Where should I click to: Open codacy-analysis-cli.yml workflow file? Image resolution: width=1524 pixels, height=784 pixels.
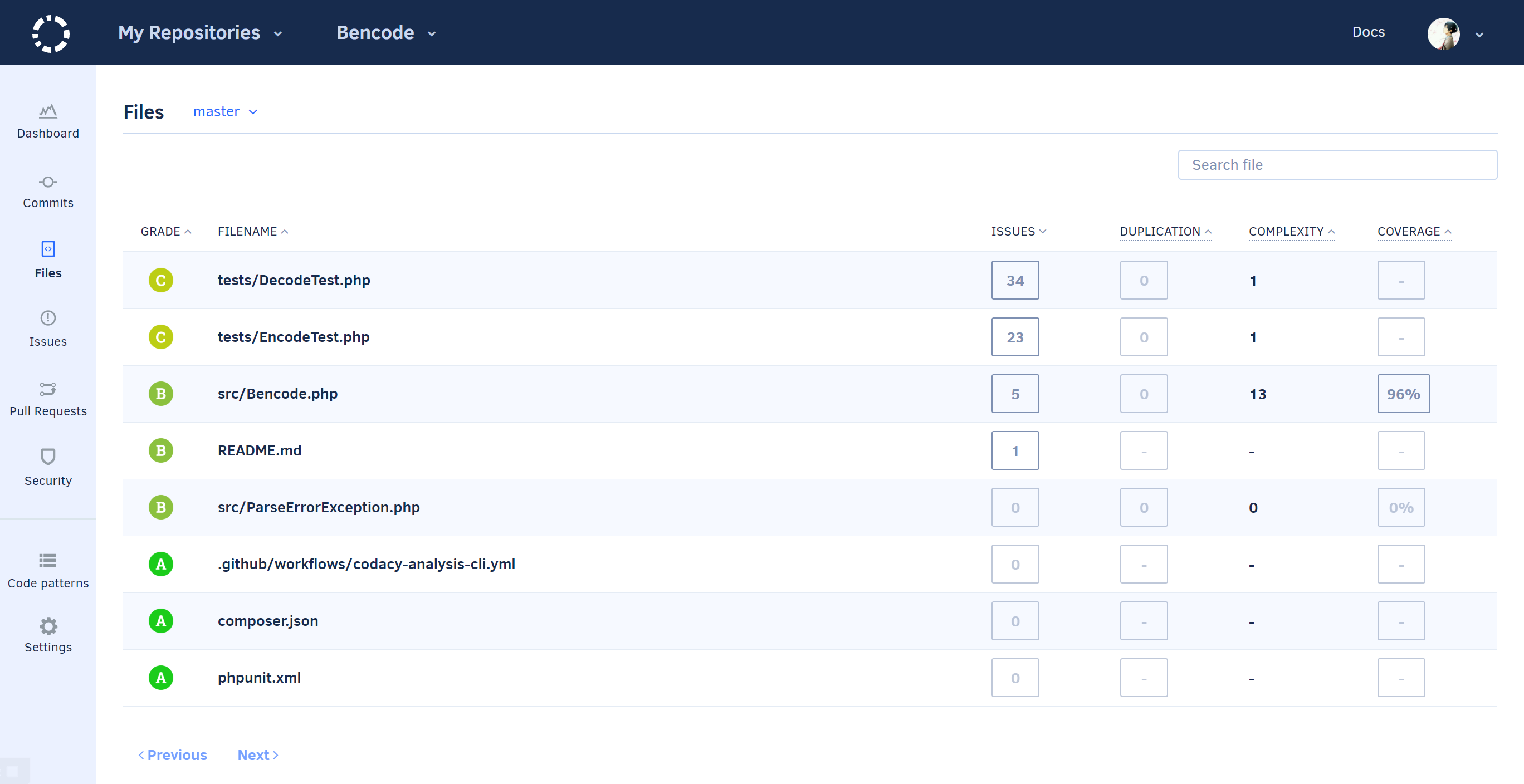(366, 564)
